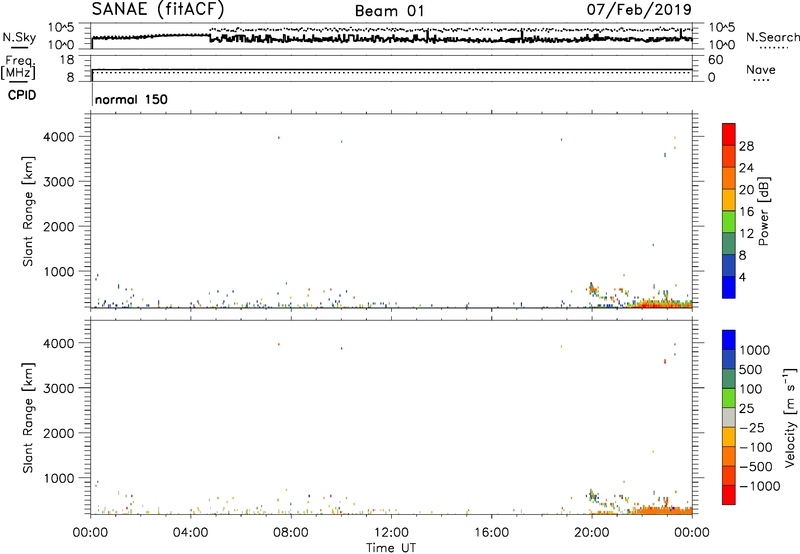The height and width of the screenshot is (554, 800).
Task: Click the SANAE (fitACF) plot title
Action: [x=158, y=9]
